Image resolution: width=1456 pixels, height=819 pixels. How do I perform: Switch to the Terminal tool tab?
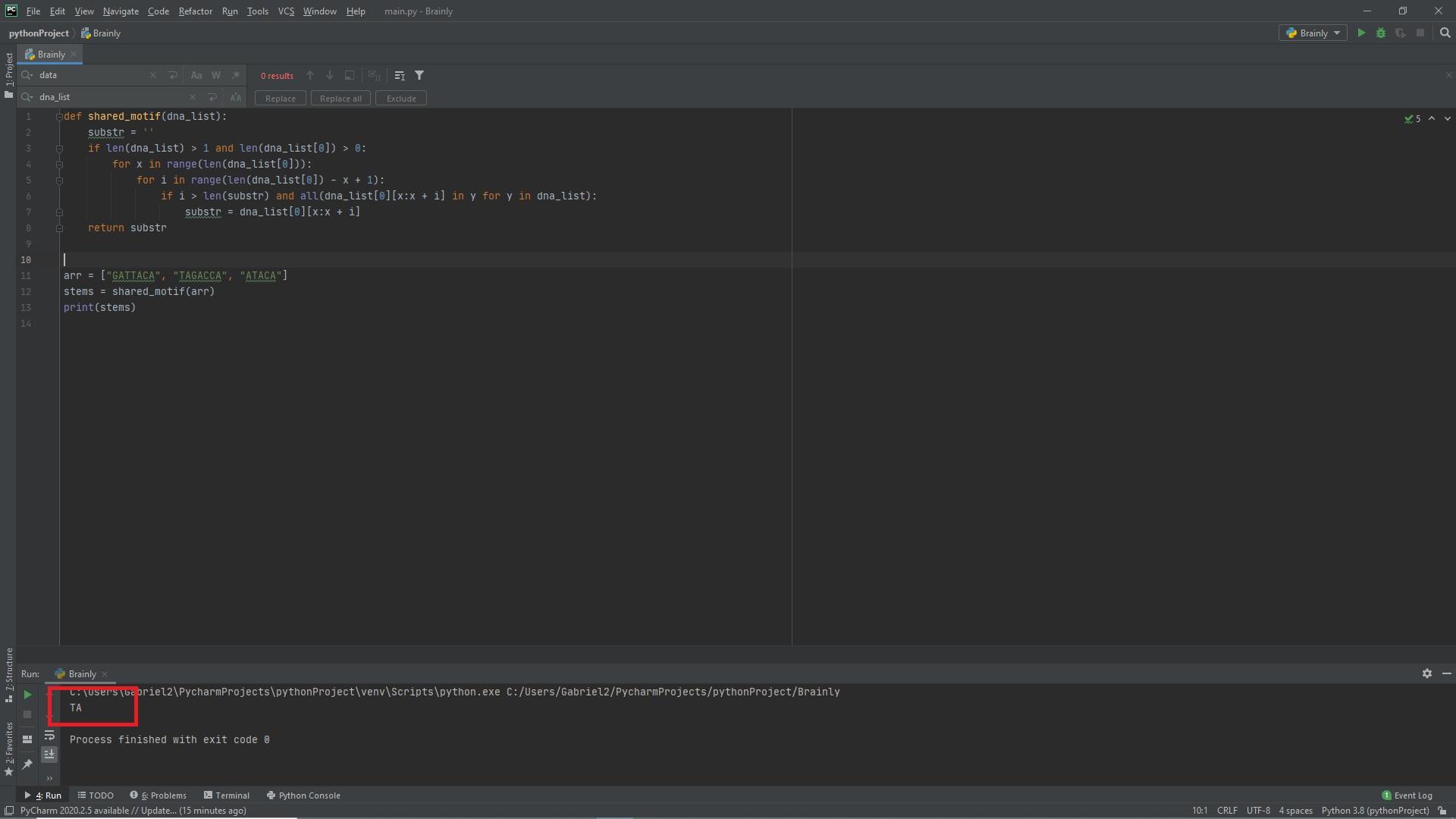(226, 795)
